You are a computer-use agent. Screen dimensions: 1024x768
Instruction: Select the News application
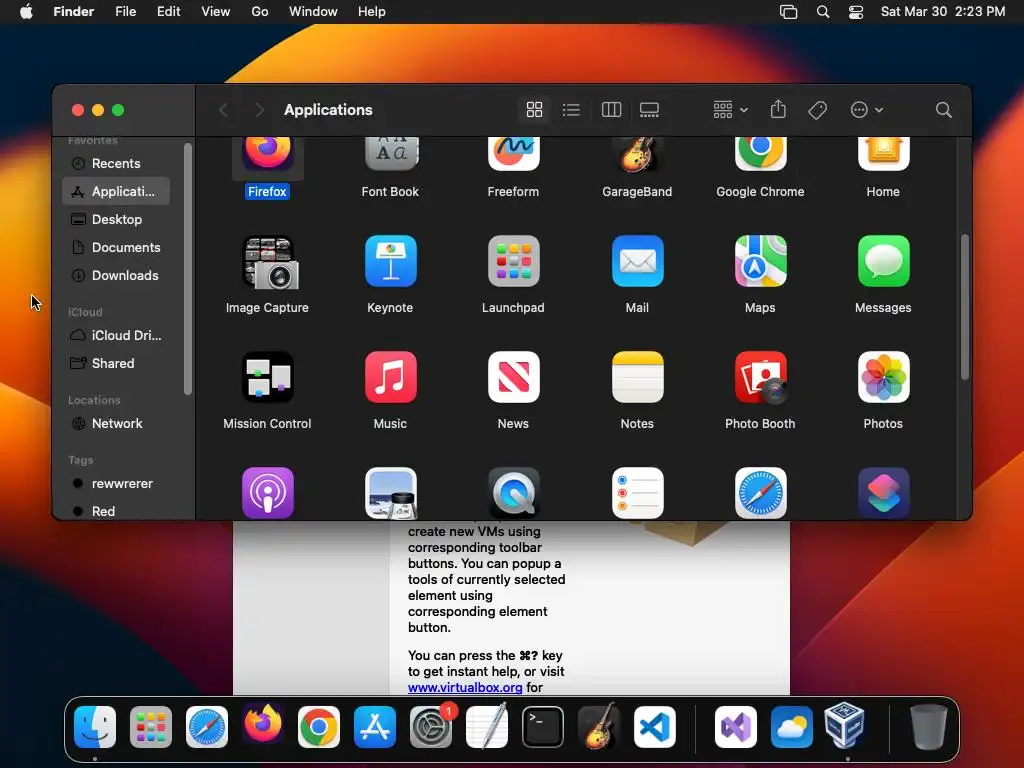(x=513, y=377)
